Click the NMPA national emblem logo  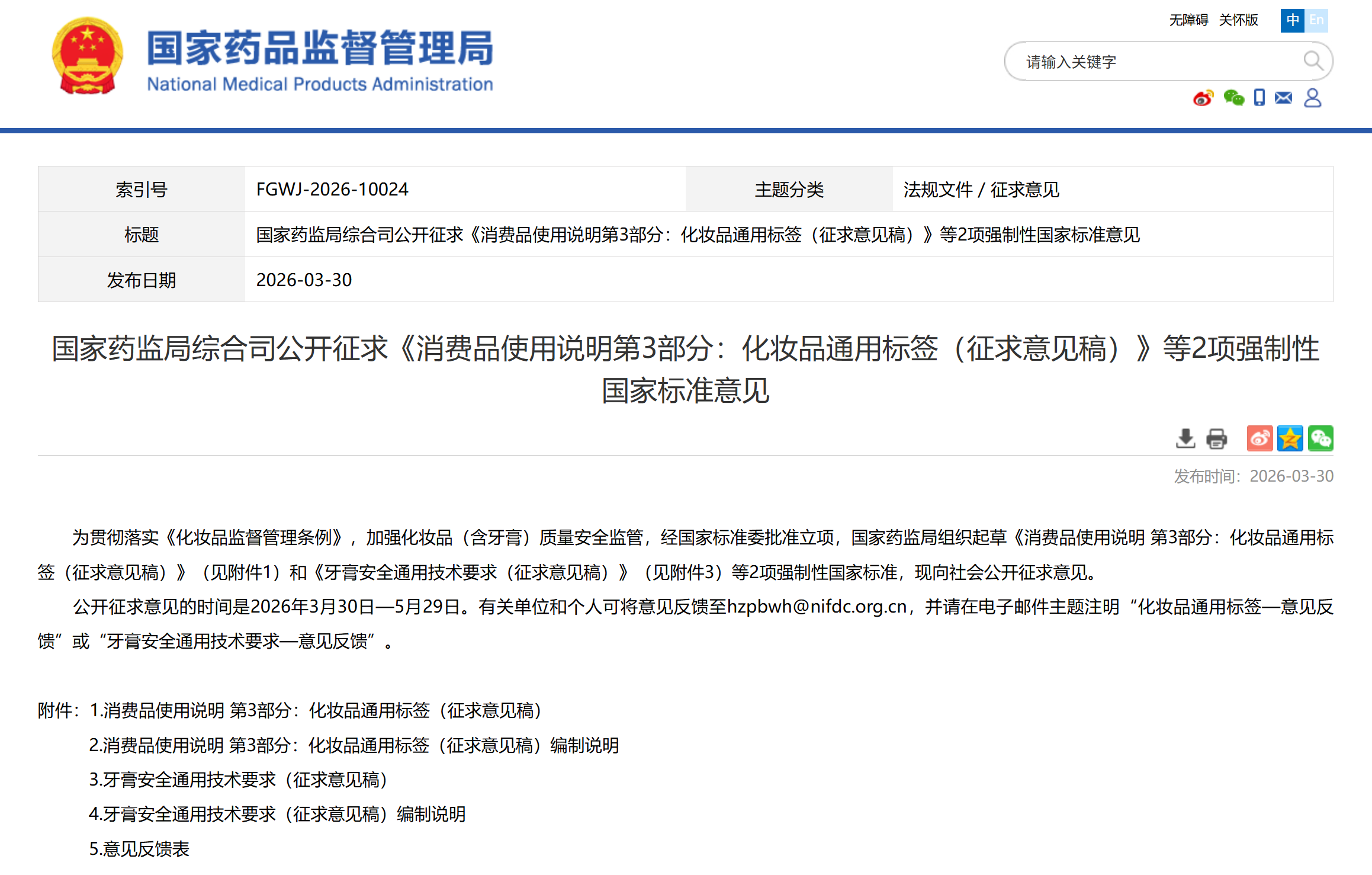88,56
